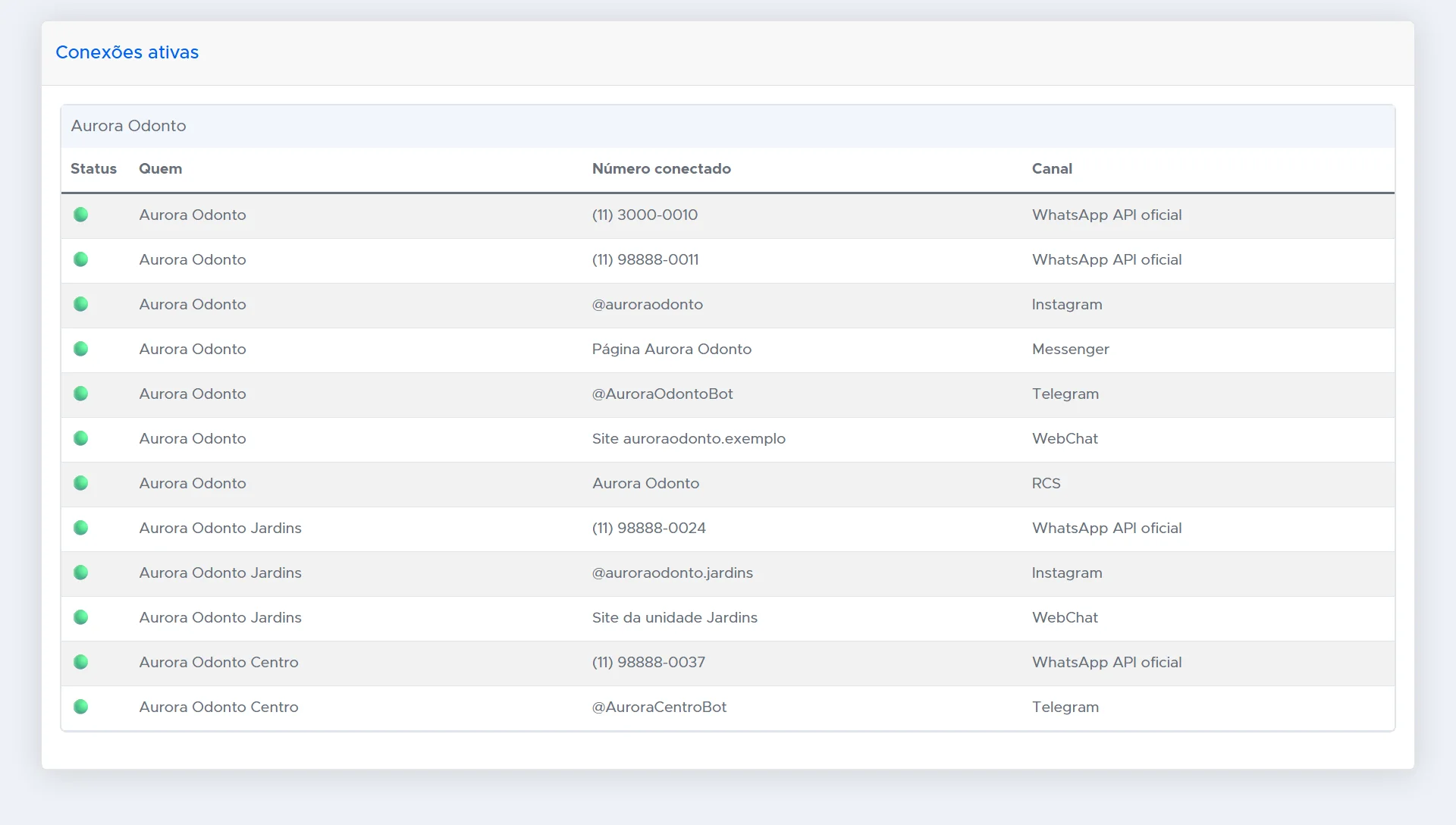Click Site da unidade Jardins cell
1456x825 pixels.
(x=675, y=617)
